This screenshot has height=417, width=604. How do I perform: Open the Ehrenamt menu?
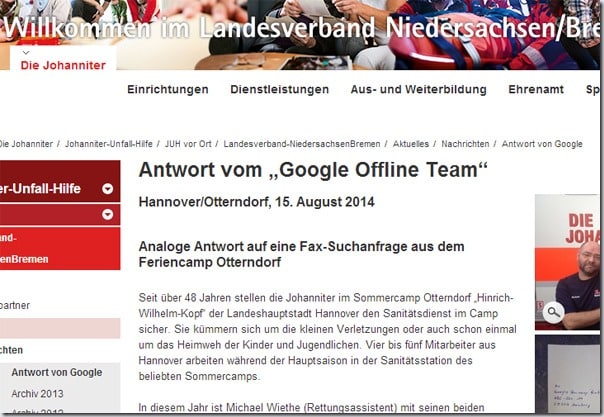pos(536,89)
